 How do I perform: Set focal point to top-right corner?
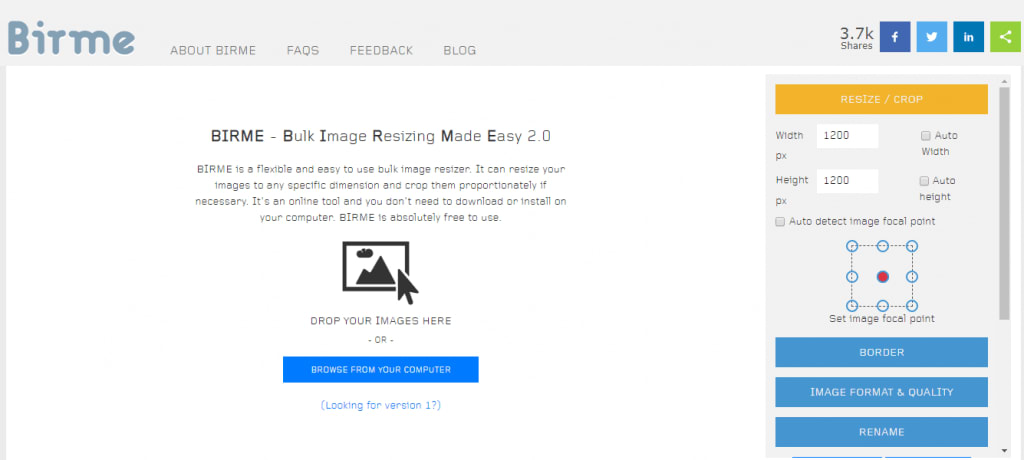pyautogui.click(x=912, y=246)
